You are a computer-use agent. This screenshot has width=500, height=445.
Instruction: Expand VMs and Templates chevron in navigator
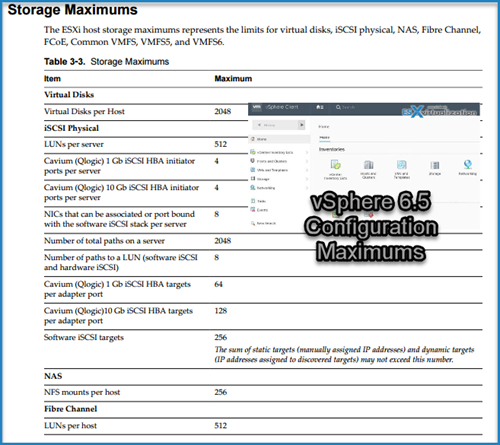point(307,170)
